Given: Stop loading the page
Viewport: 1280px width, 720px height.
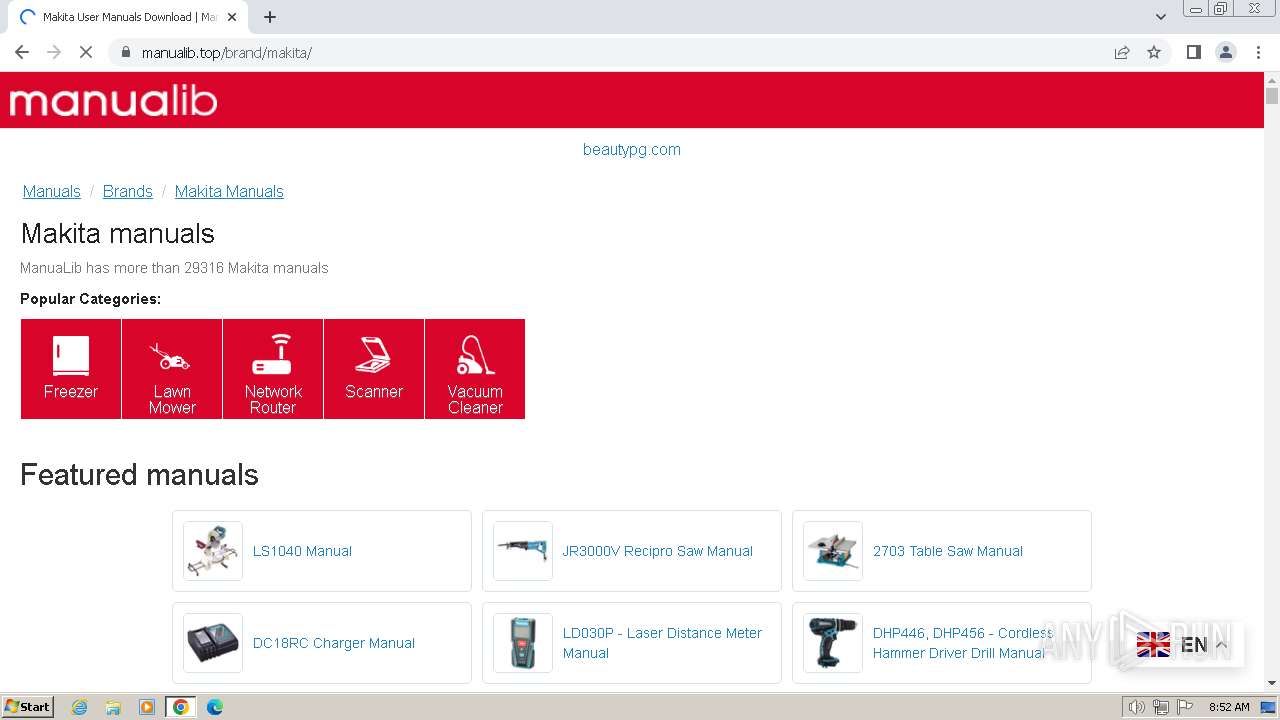Looking at the screenshot, I should click(86, 52).
